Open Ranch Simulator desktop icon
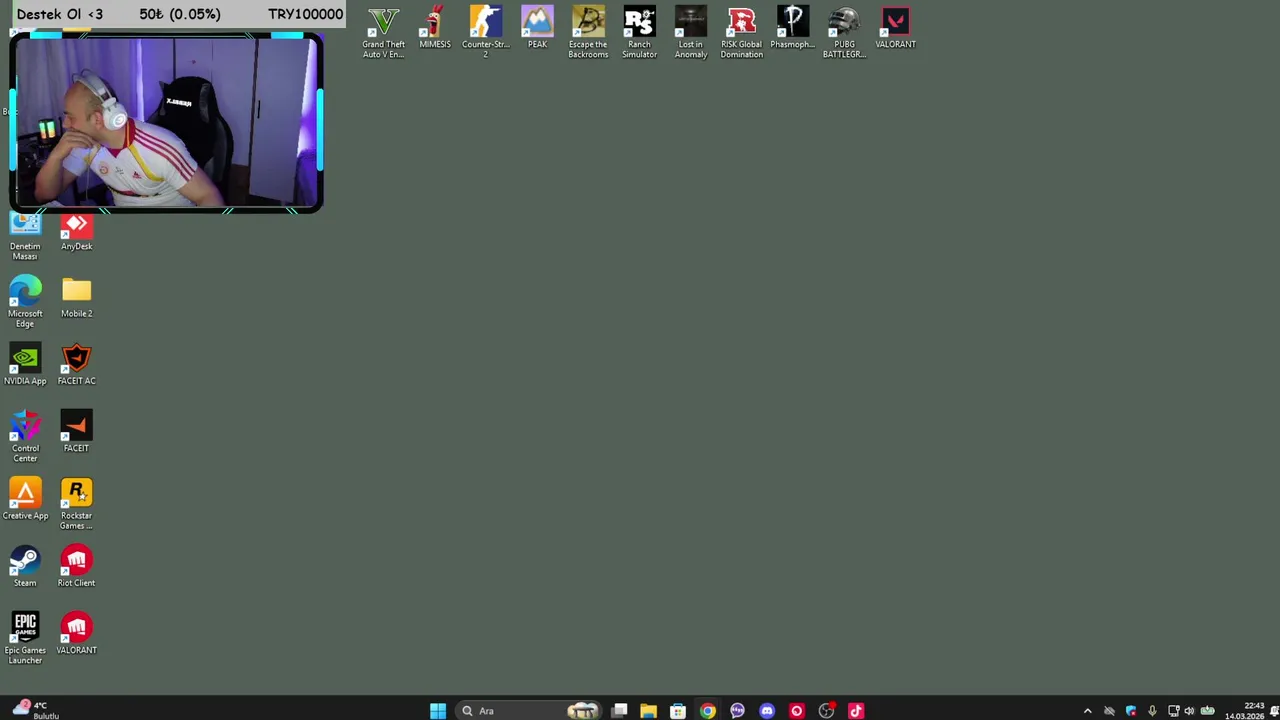The image size is (1280, 720). [x=639, y=32]
